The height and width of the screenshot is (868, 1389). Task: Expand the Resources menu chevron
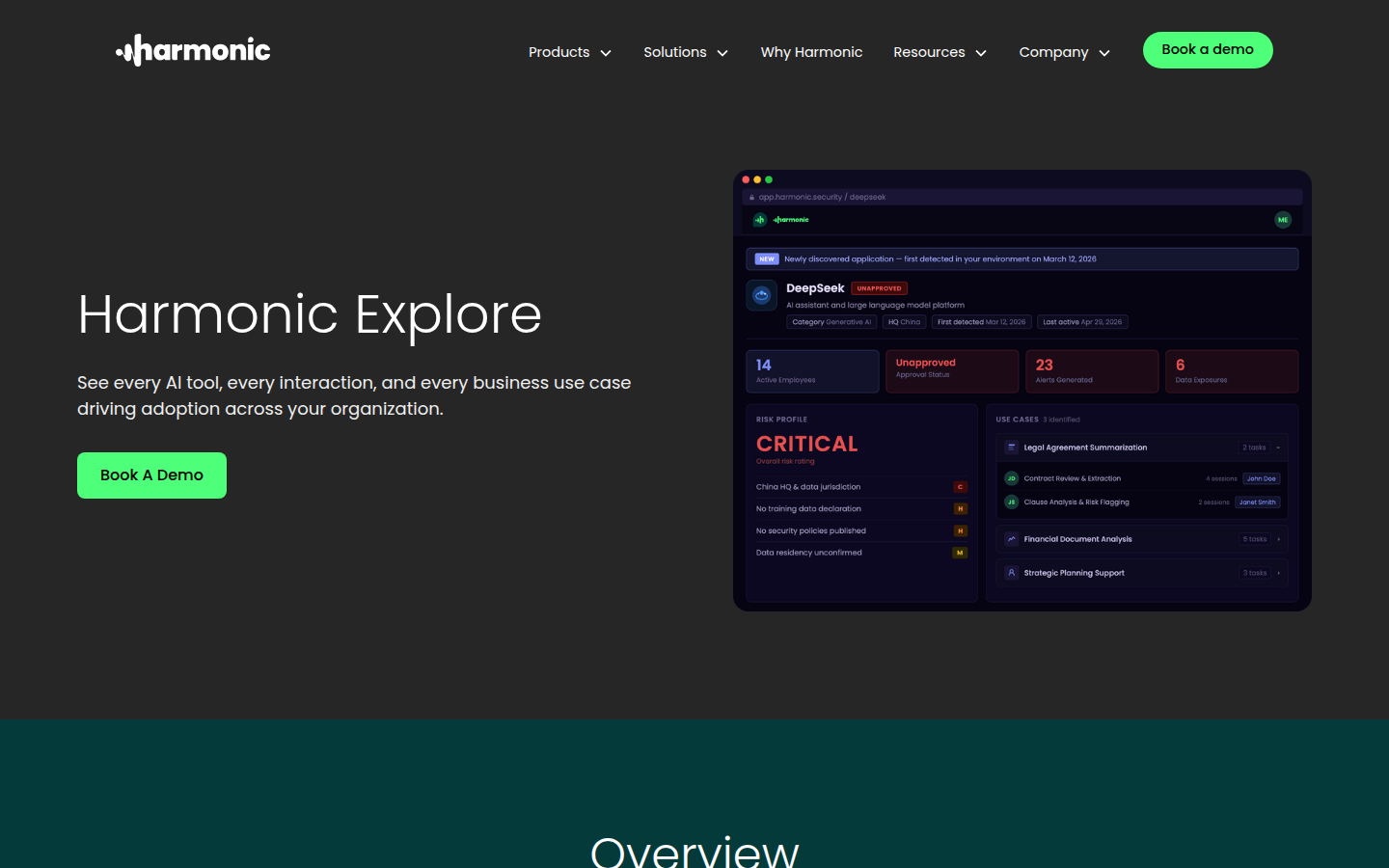[981, 53]
